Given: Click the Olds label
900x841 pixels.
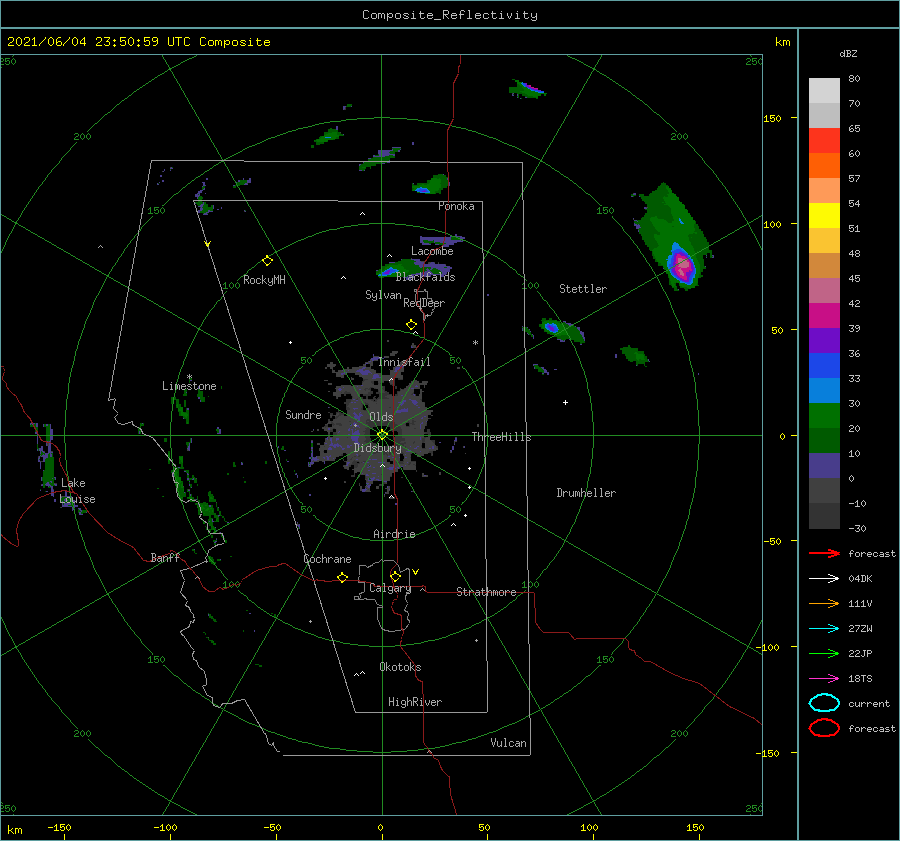Looking at the screenshot, I should click(381, 417).
